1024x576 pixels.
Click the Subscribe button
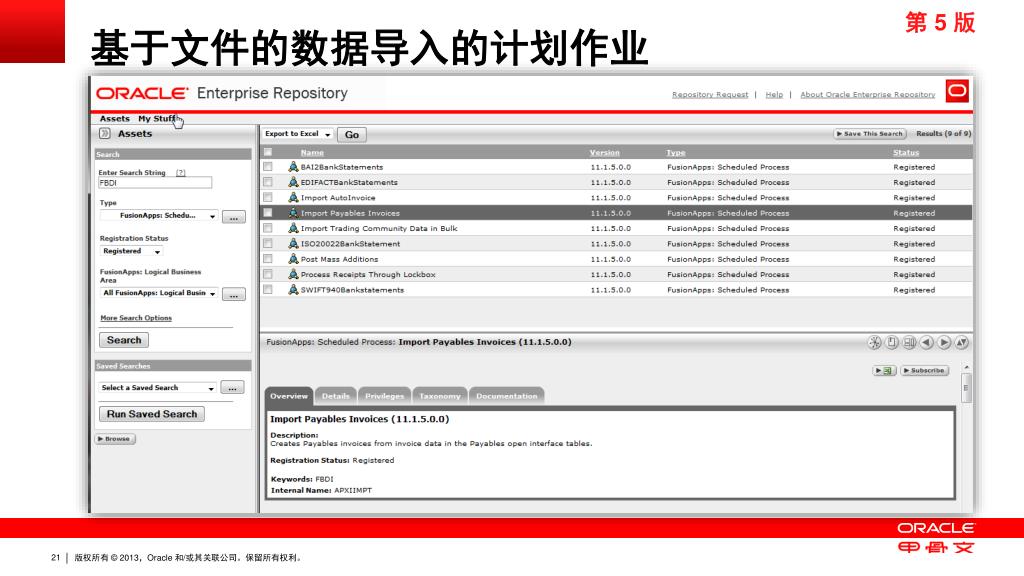(925, 370)
